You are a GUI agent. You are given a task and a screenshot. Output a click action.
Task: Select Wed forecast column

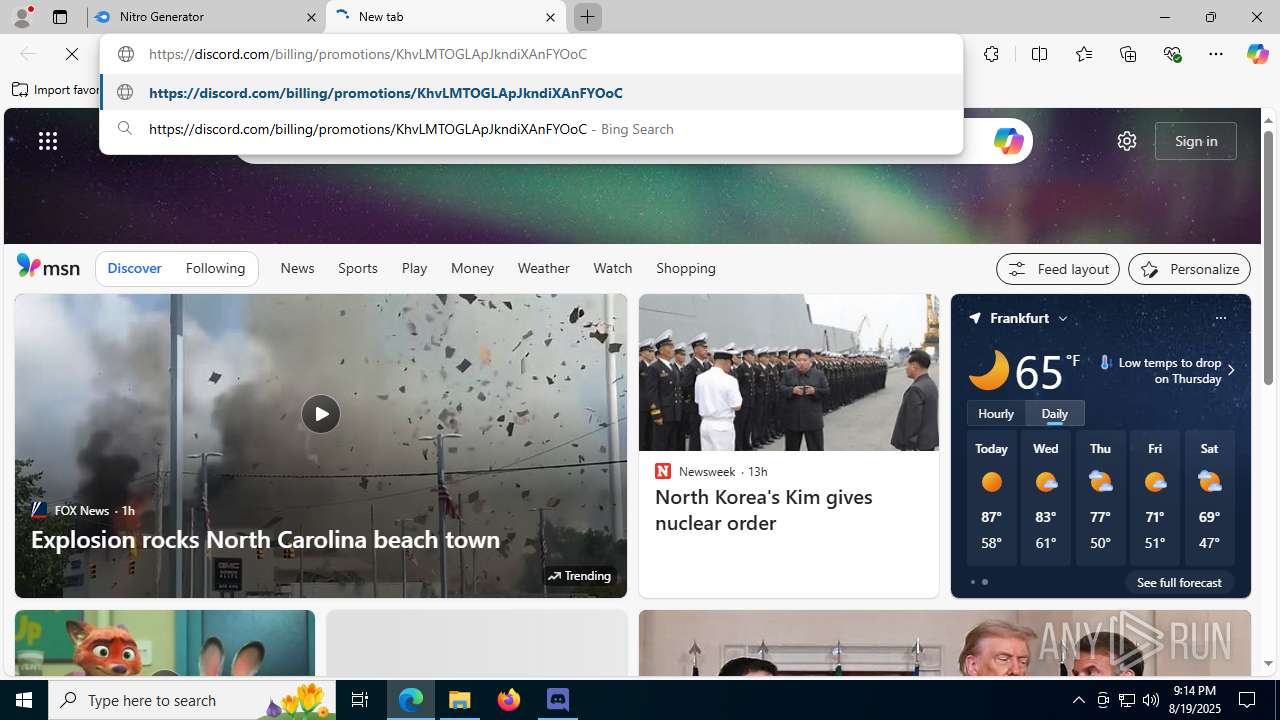pos(1046,498)
